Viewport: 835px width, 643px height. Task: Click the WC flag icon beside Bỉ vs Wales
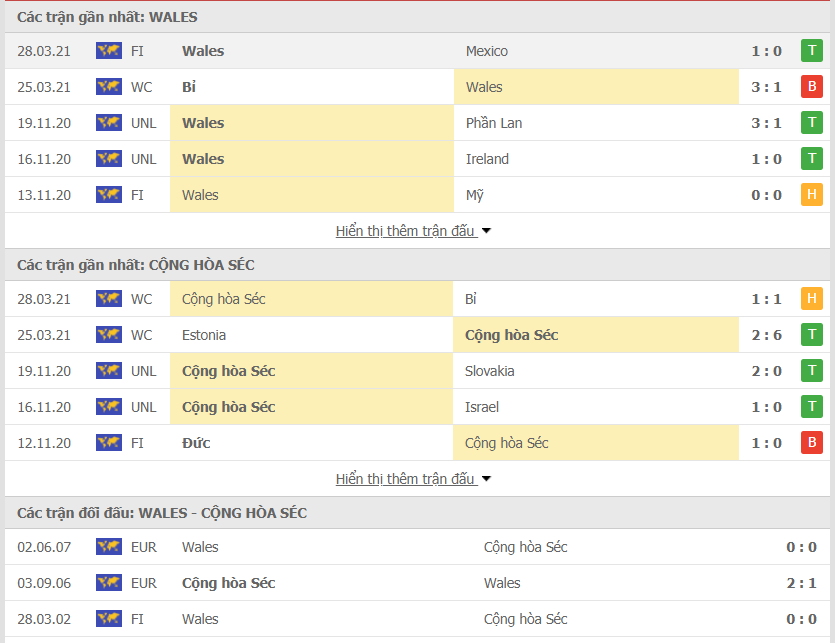[108, 87]
